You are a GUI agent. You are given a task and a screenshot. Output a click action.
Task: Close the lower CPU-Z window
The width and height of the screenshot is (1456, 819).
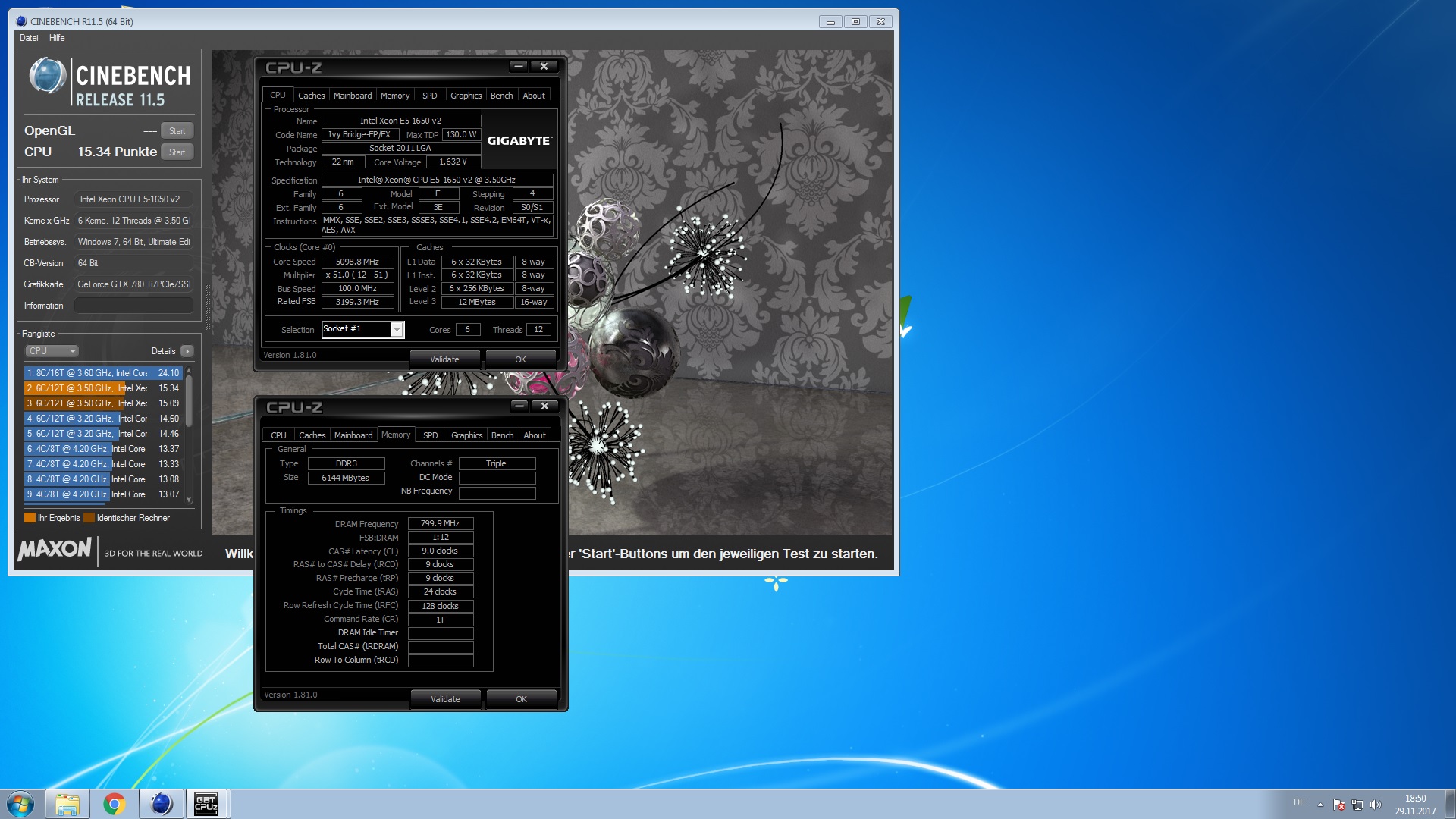[544, 406]
